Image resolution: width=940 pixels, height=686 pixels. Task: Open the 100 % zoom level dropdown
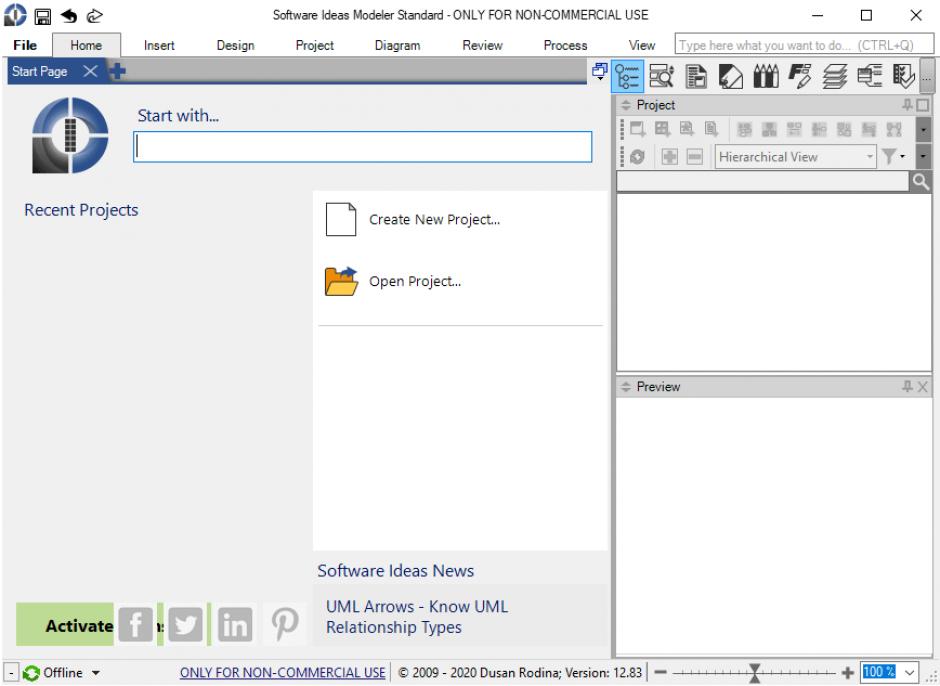pyautogui.click(x=909, y=673)
